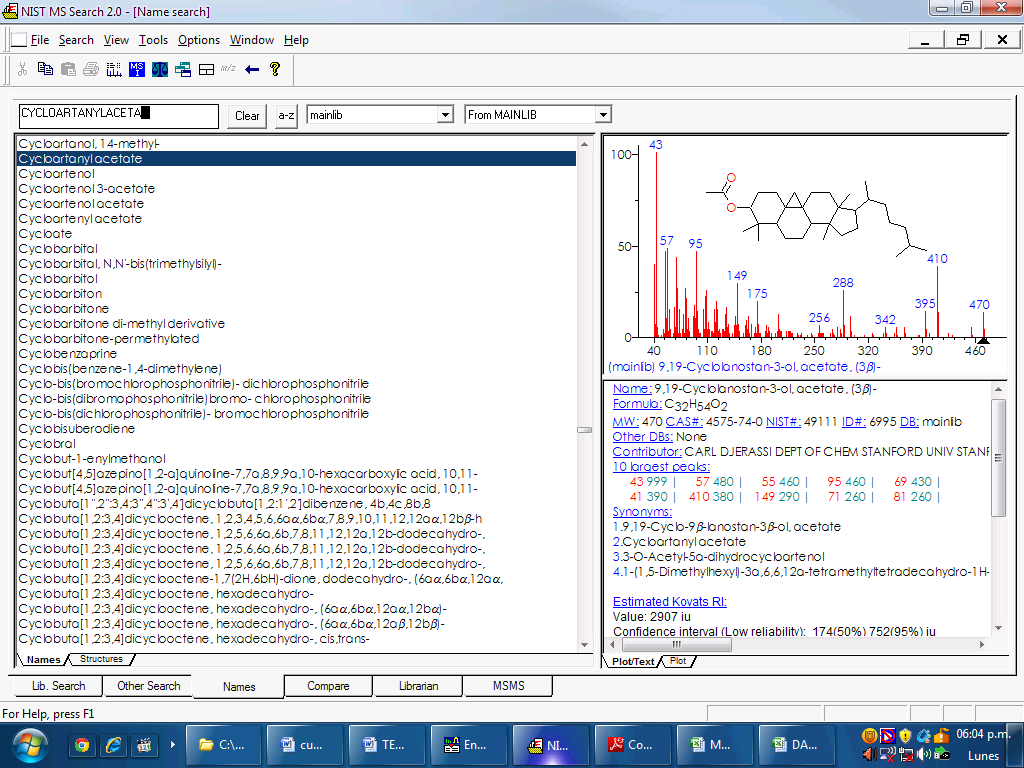Switch to the PDF 'Co...' taskbar window

tap(631, 745)
